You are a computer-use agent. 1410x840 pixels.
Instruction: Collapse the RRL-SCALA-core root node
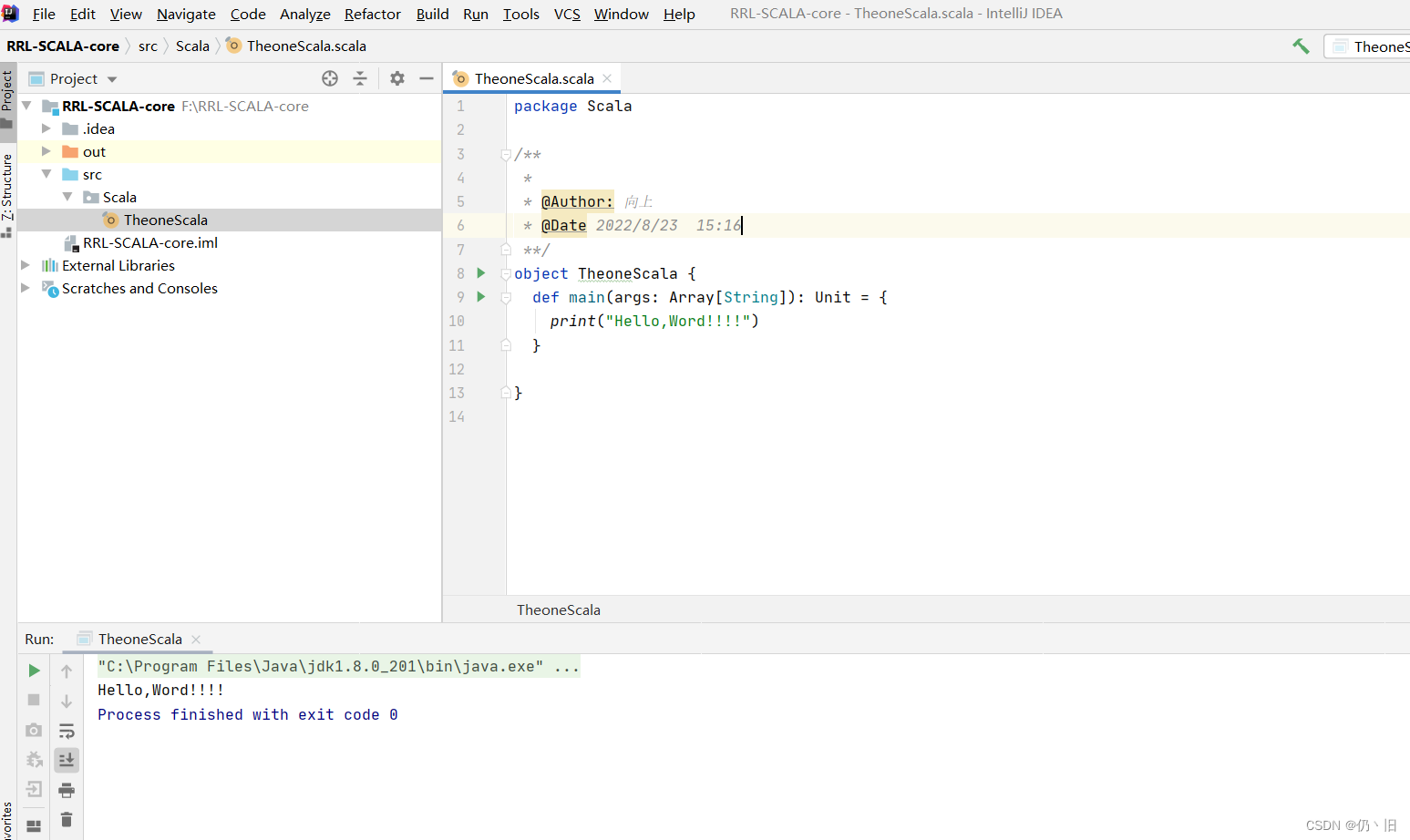tap(26, 106)
